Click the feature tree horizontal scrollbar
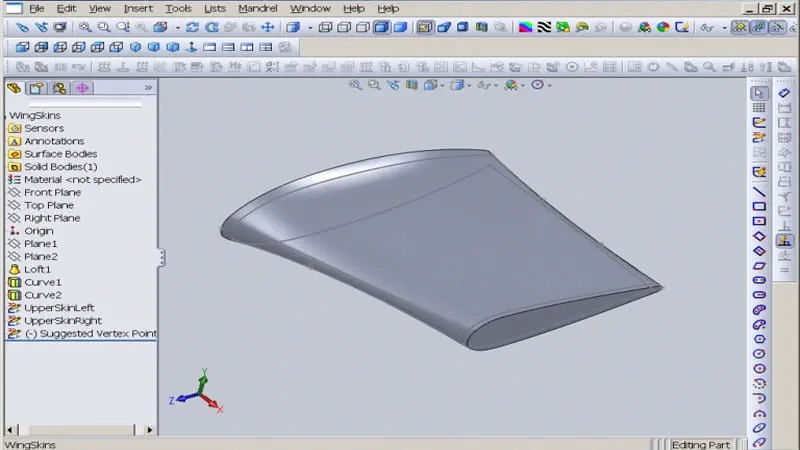800x450 pixels. pos(78,430)
